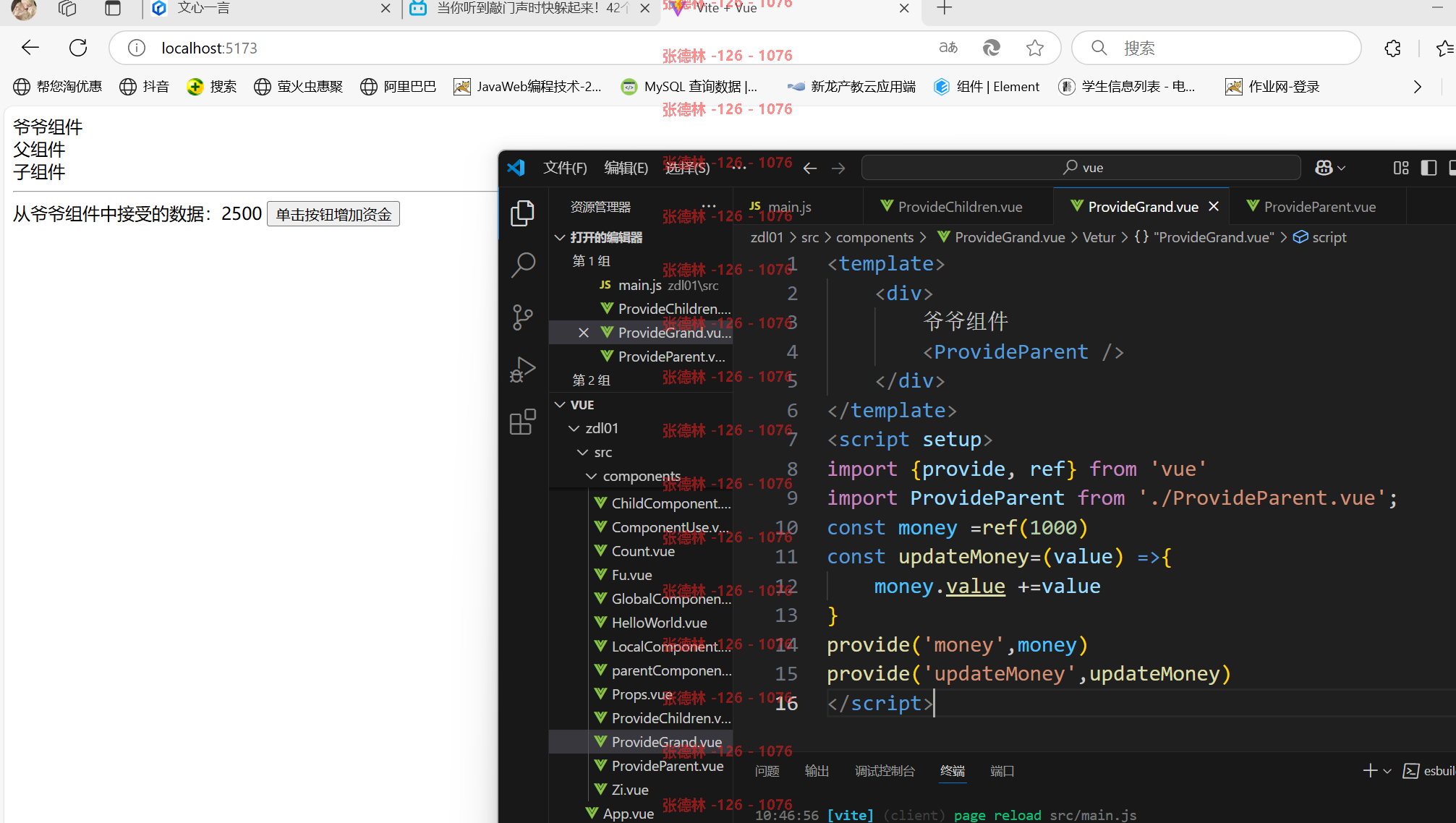This screenshot has height=823, width=1456.
Task: Switch to 调试控制台 panel tab
Action: (x=885, y=771)
